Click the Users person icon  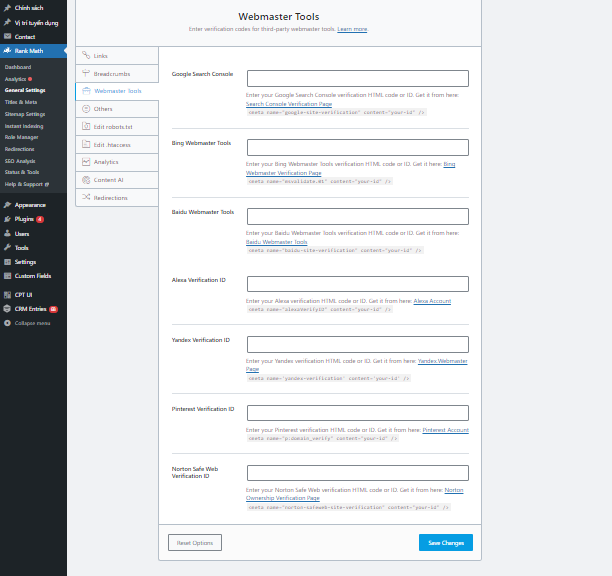tap(7, 233)
